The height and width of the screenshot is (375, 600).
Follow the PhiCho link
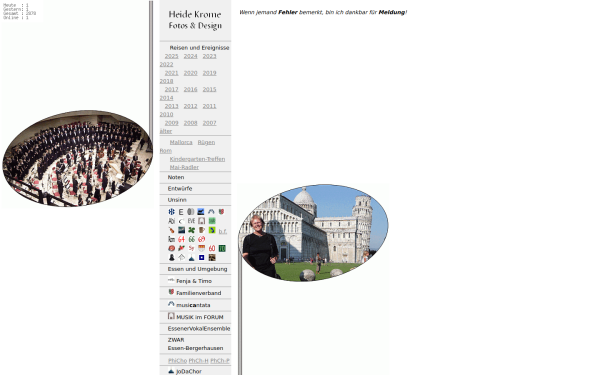178,361
